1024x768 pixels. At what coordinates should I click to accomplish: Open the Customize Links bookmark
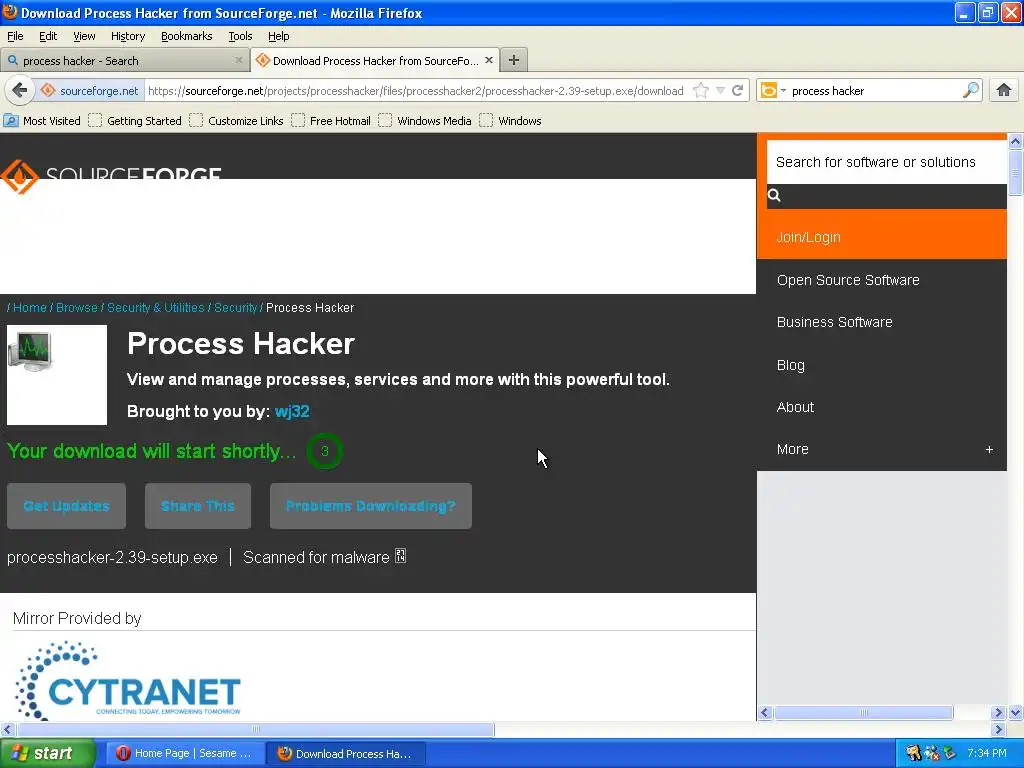pos(236,121)
